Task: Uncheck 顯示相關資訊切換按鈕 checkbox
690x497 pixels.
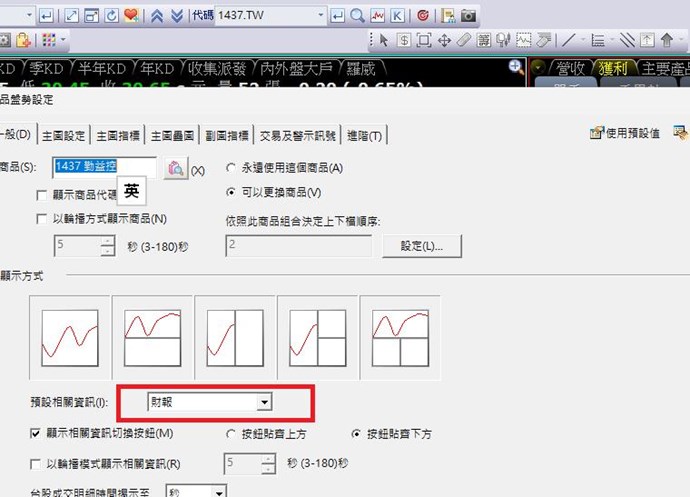Action: coord(37,433)
